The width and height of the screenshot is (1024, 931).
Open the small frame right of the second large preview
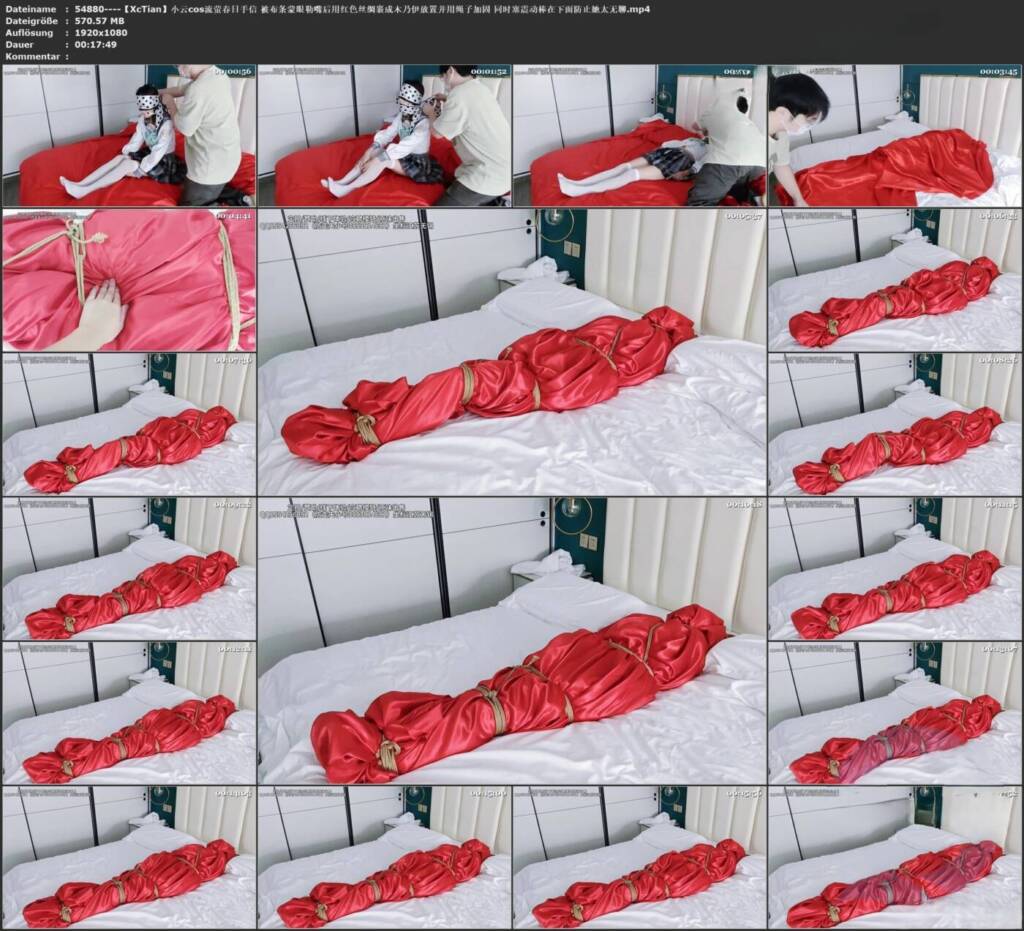coord(895,569)
